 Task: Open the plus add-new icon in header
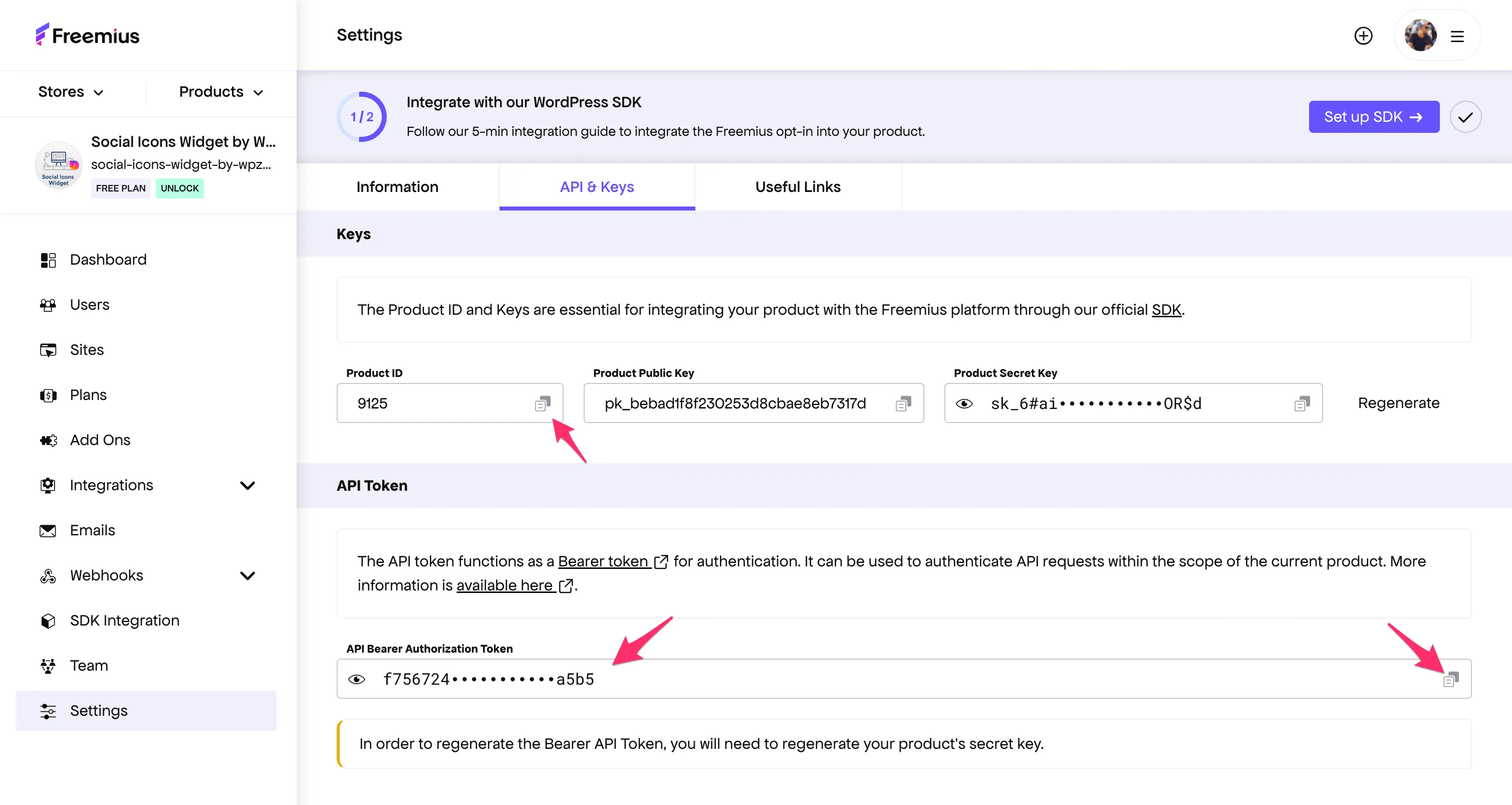pyautogui.click(x=1363, y=36)
